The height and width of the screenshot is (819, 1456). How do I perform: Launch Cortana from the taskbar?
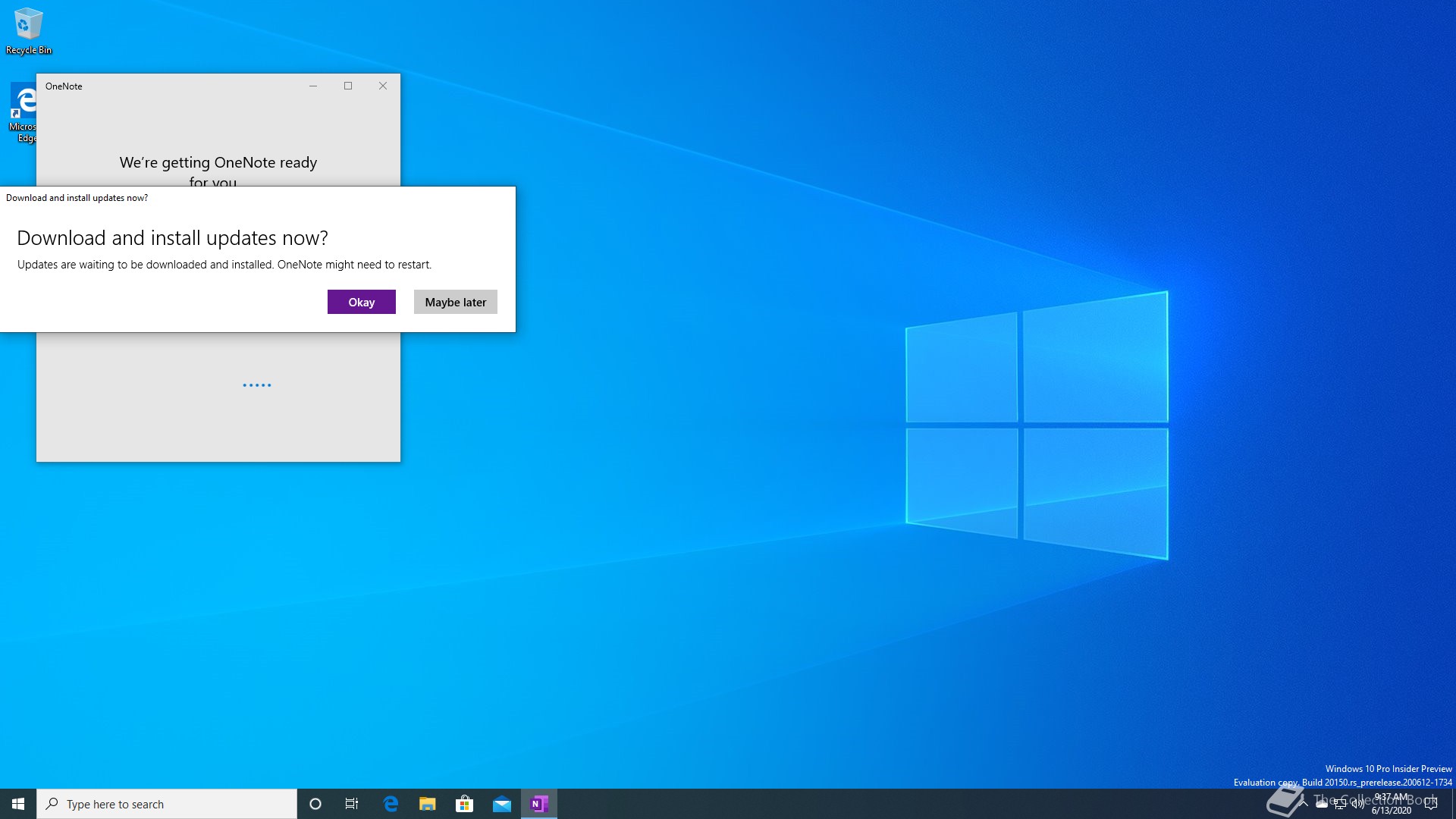coord(315,804)
